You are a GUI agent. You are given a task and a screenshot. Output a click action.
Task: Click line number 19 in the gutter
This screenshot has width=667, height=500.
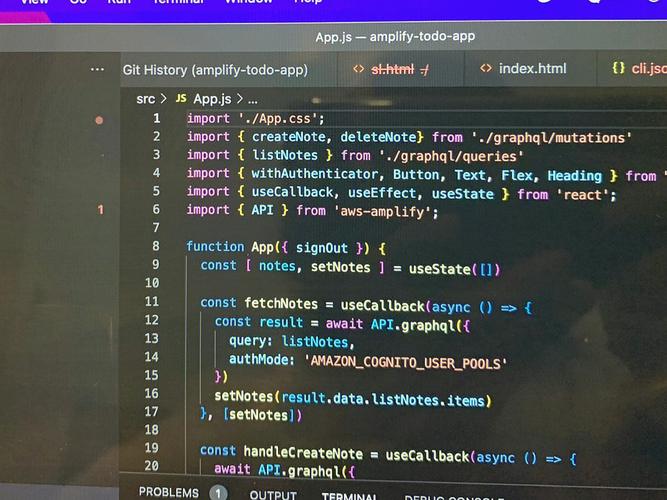click(x=151, y=448)
